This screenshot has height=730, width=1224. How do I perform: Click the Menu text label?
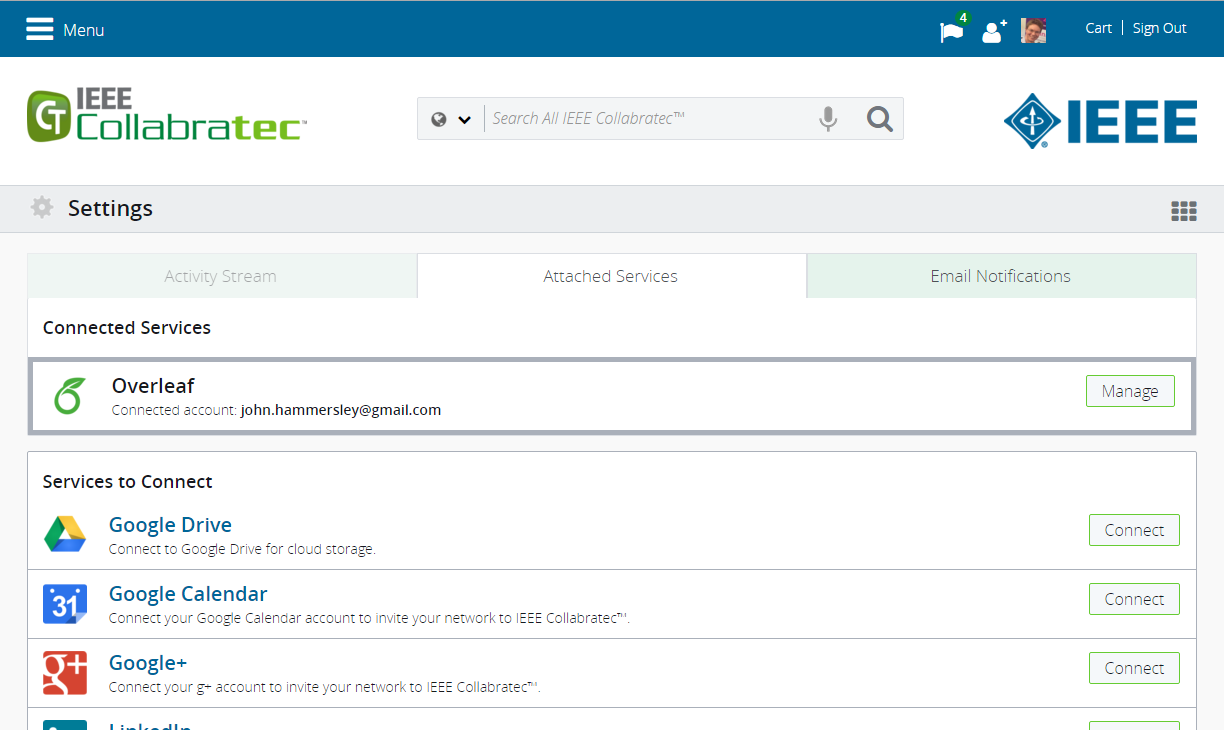(84, 30)
